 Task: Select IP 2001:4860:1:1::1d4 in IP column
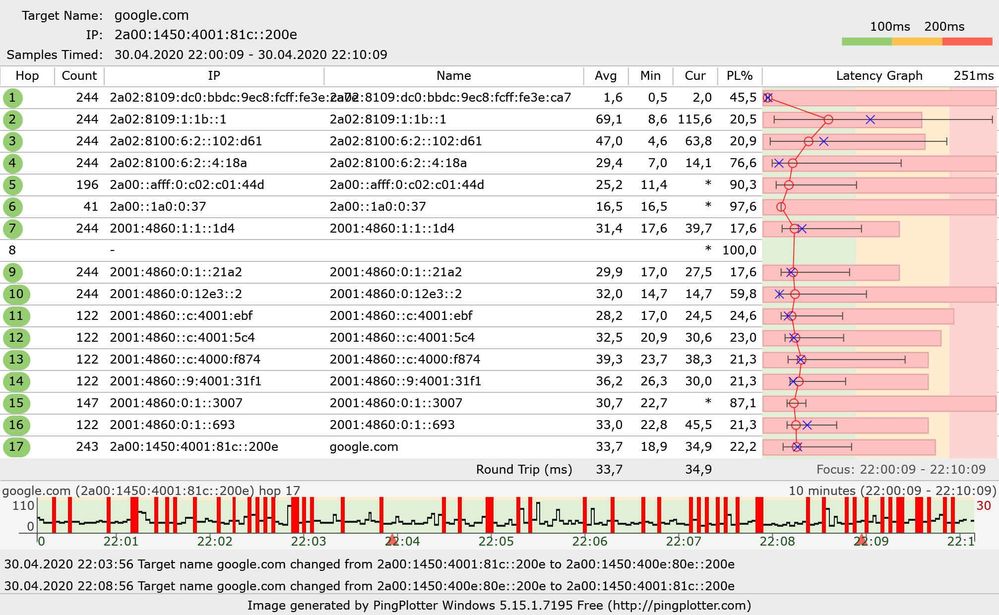pyautogui.click(x=172, y=229)
